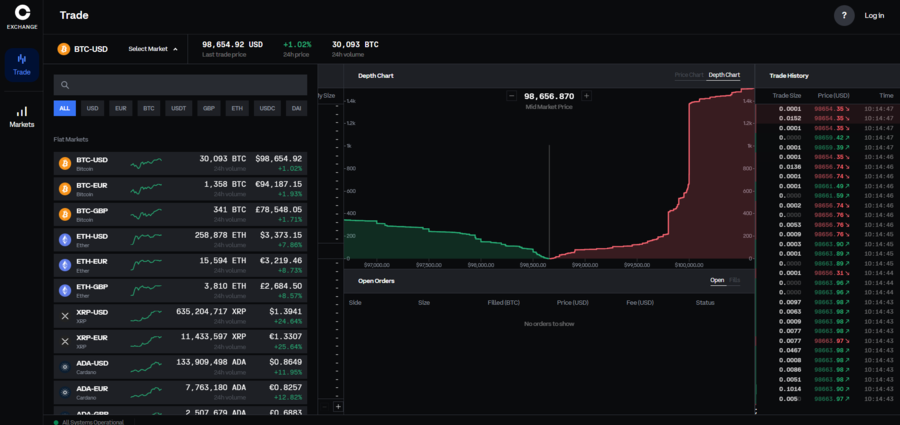Click the Log In link

tap(874, 16)
